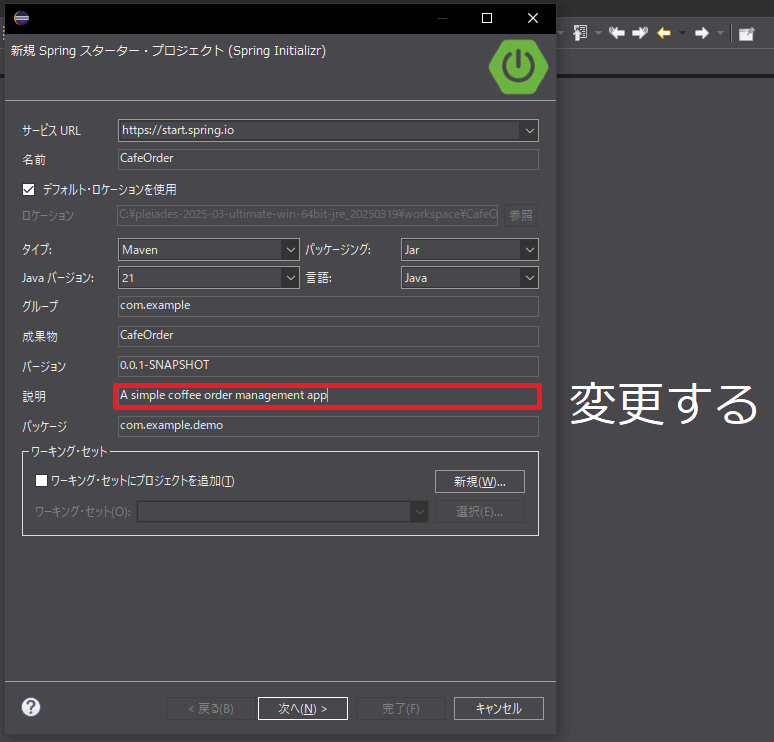This screenshot has width=774, height=742.
Task: Click the 完了(F) button
Action: (x=401, y=708)
